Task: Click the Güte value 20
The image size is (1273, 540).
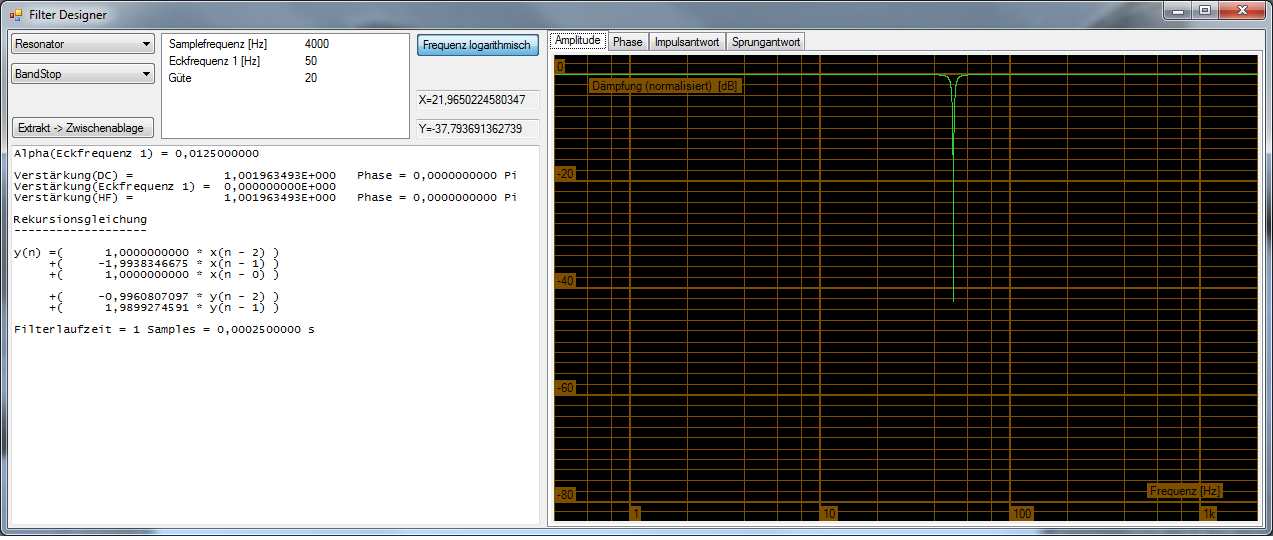Action: click(311, 78)
